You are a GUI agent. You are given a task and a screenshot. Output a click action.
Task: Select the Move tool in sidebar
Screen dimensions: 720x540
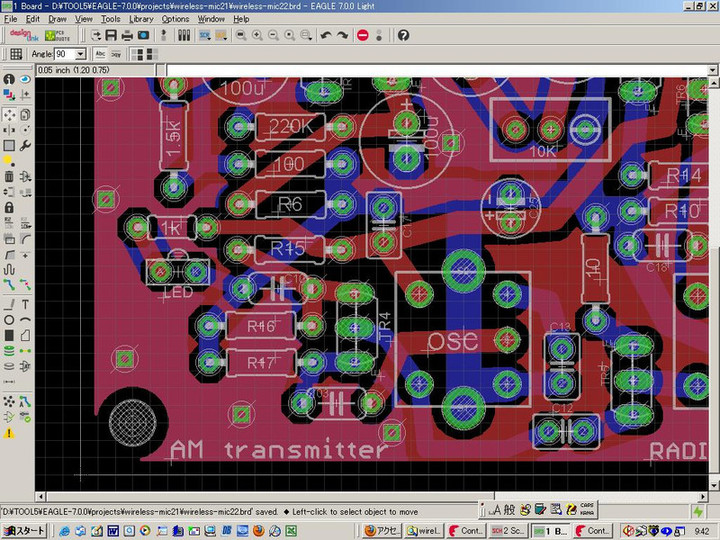tap(9, 116)
